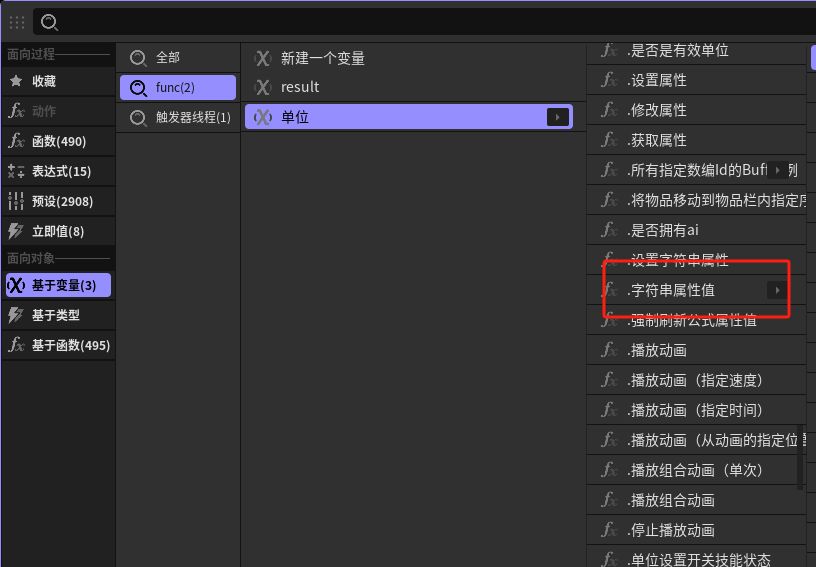Open the 表达式(15) category

pyautogui.click(x=58, y=171)
